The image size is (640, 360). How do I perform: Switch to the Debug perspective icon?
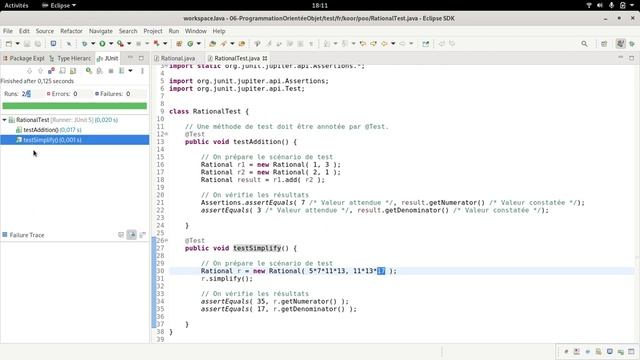click(632, 44)
